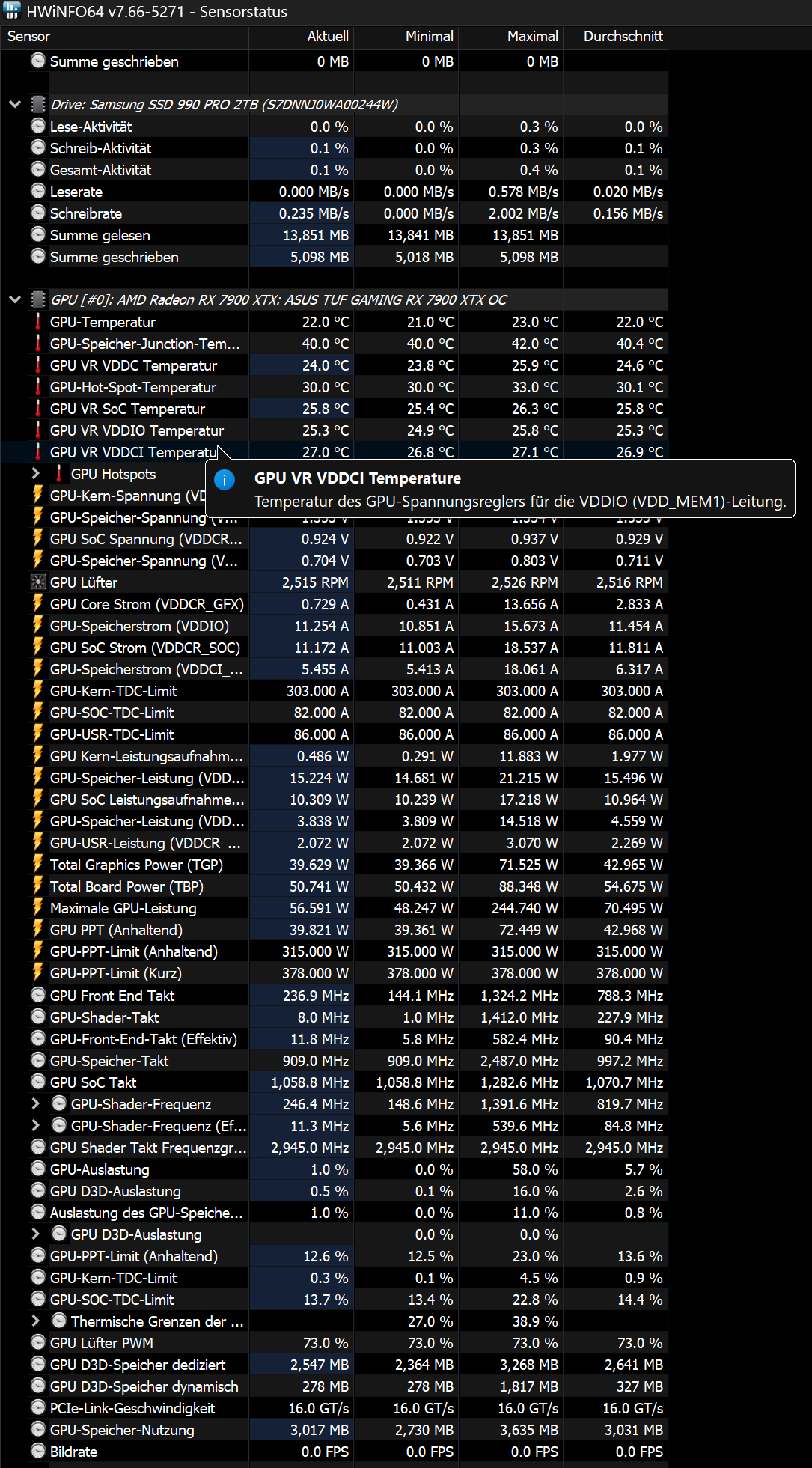Click the circle icon for Schreibrate
This screenshot has width=812, height=1468.
(38, 213)
